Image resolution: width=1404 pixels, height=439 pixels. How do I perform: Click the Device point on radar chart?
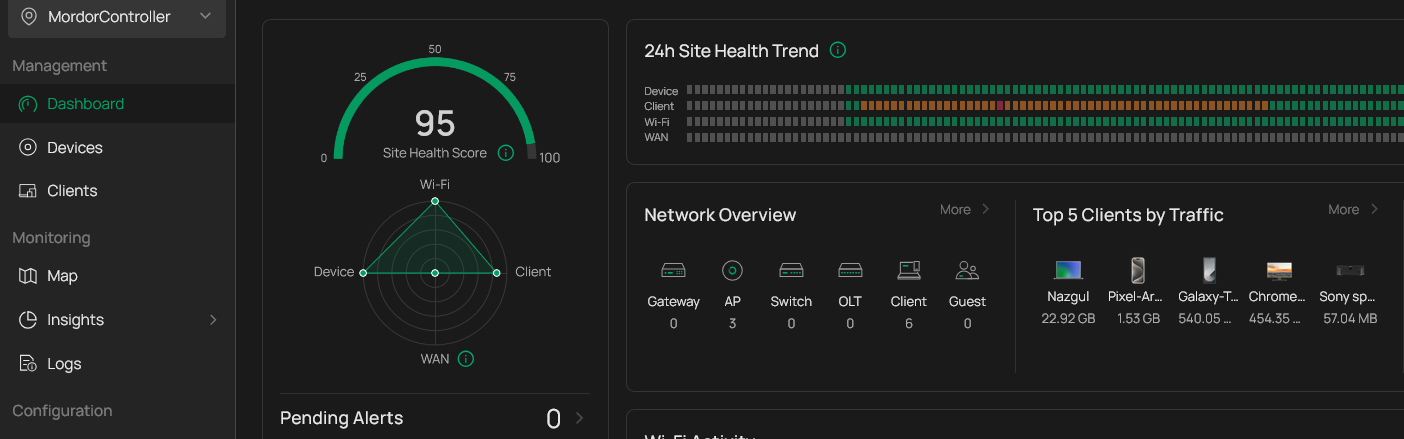363,272
